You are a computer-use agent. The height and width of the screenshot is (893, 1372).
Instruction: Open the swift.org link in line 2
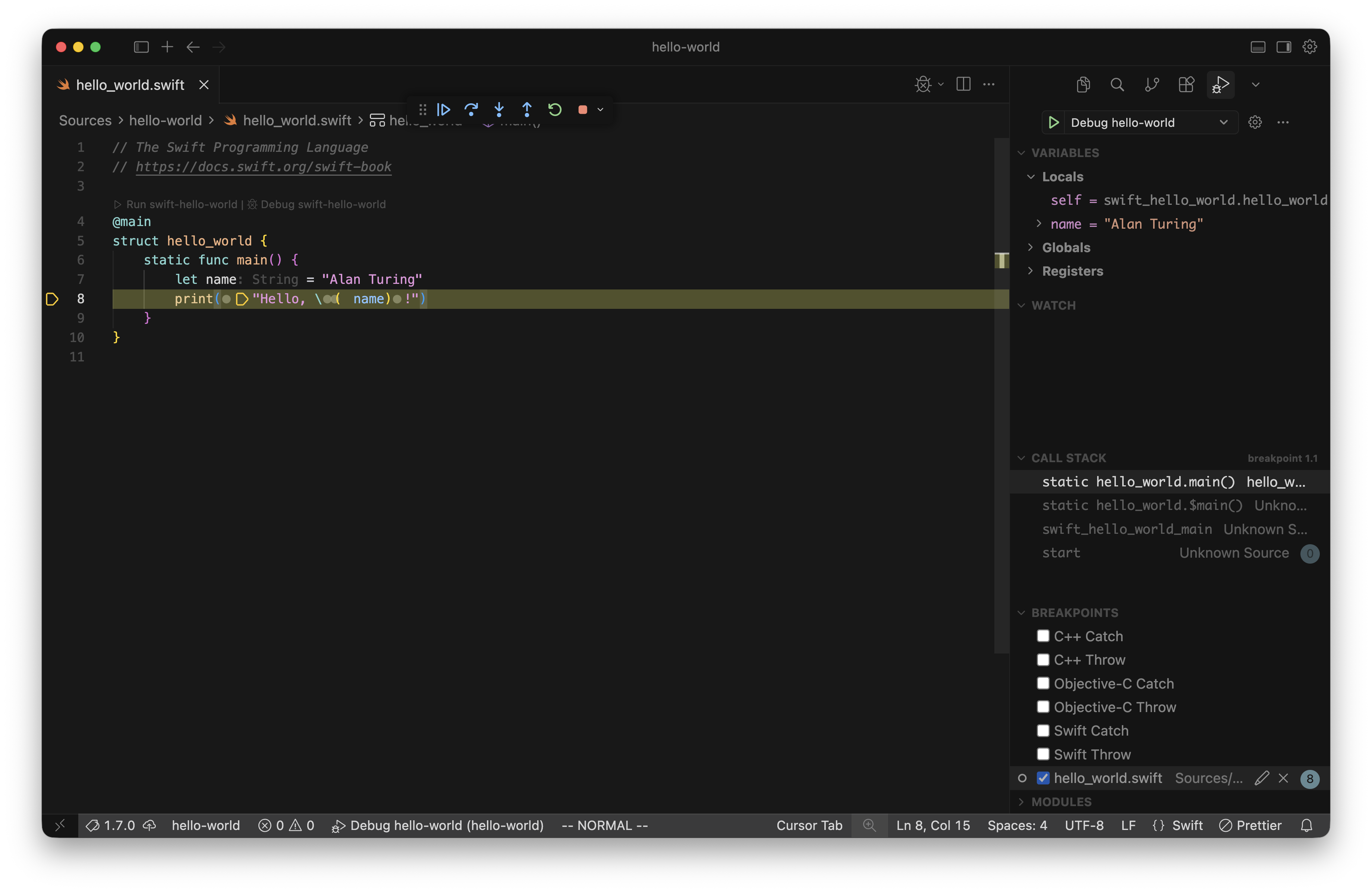[263, 167]
